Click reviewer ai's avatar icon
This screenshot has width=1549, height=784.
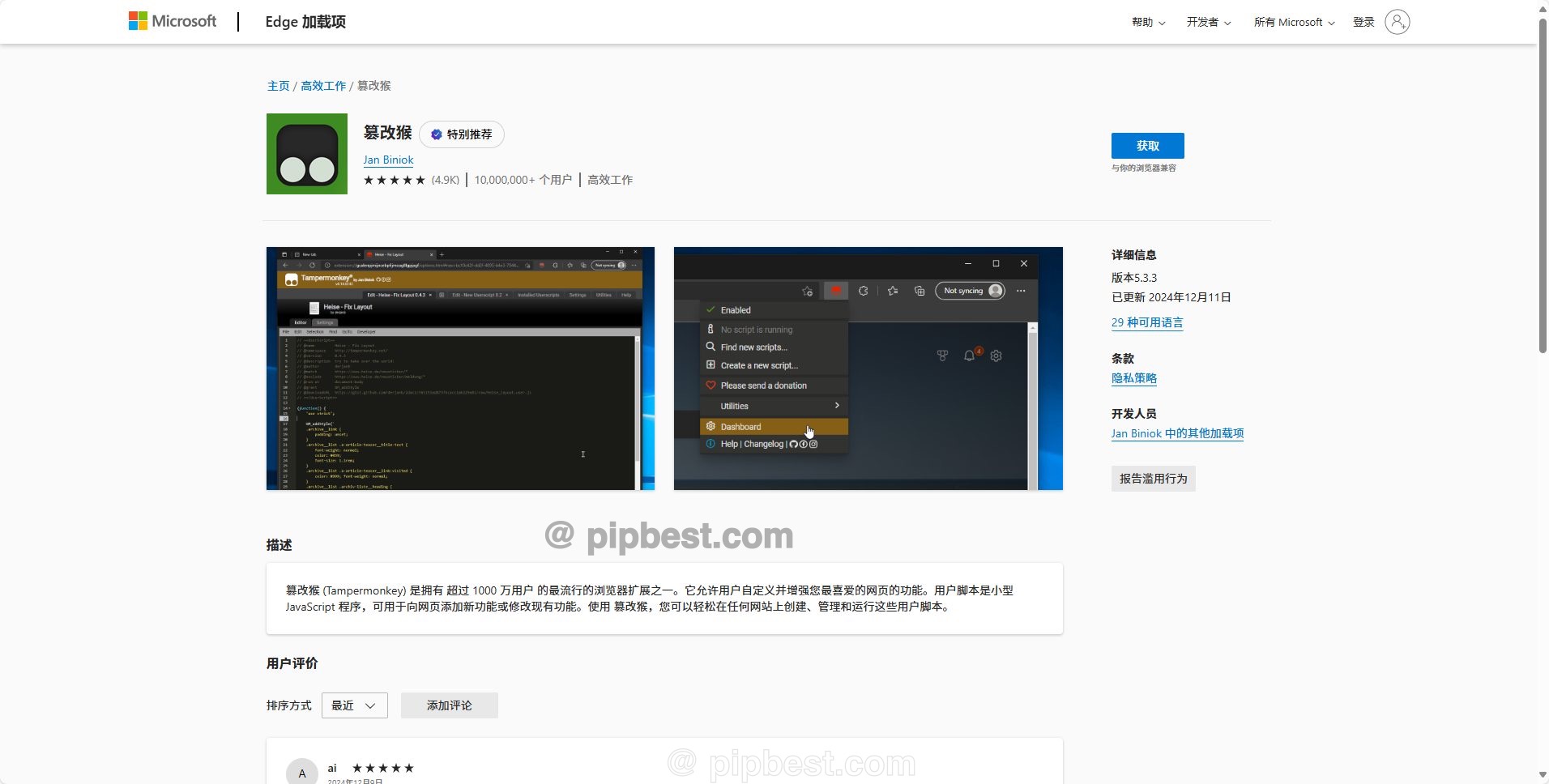[x=302, y=773]
